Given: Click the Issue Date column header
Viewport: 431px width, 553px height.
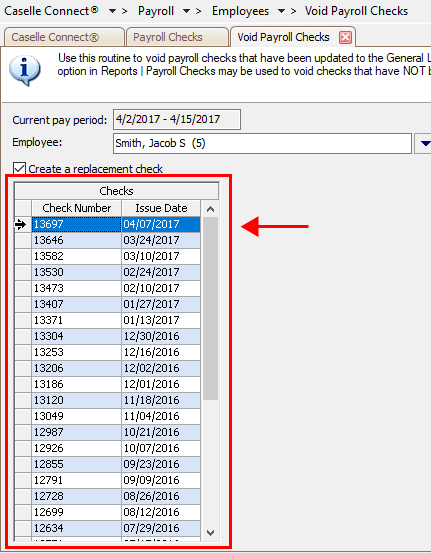Looking at the screenshot, I should pyautogui.click(x=161, y=208).
